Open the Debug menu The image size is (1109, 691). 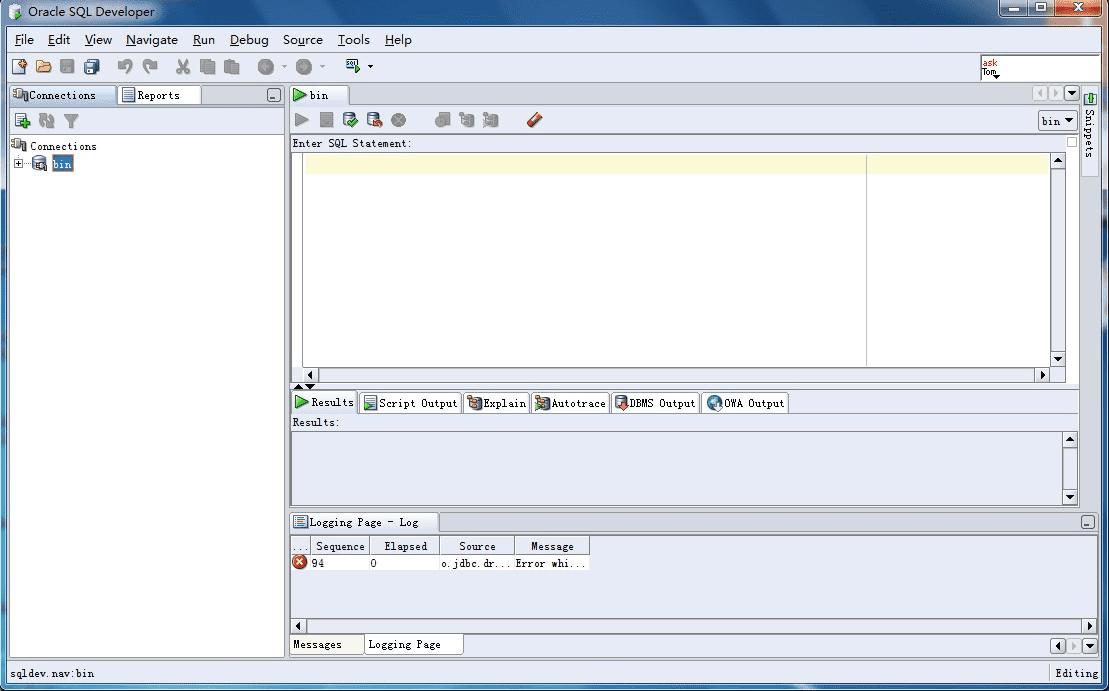tap(249, 40)
